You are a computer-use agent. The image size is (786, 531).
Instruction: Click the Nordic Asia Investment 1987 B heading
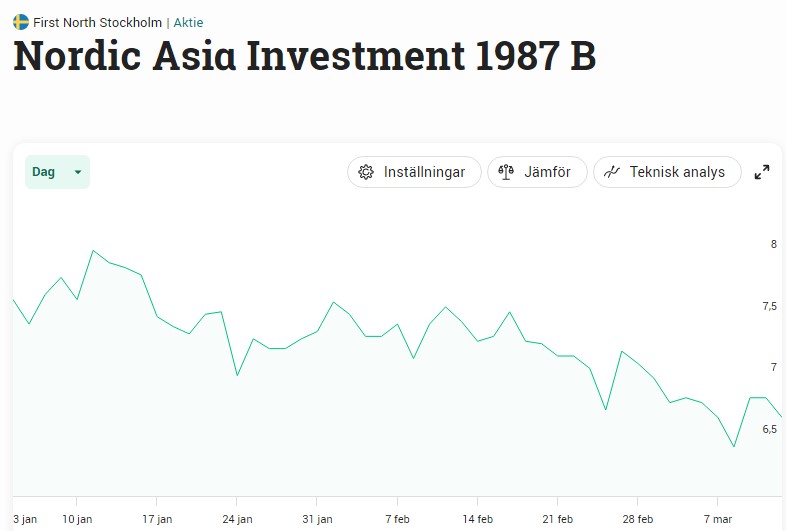click(304, 57)
